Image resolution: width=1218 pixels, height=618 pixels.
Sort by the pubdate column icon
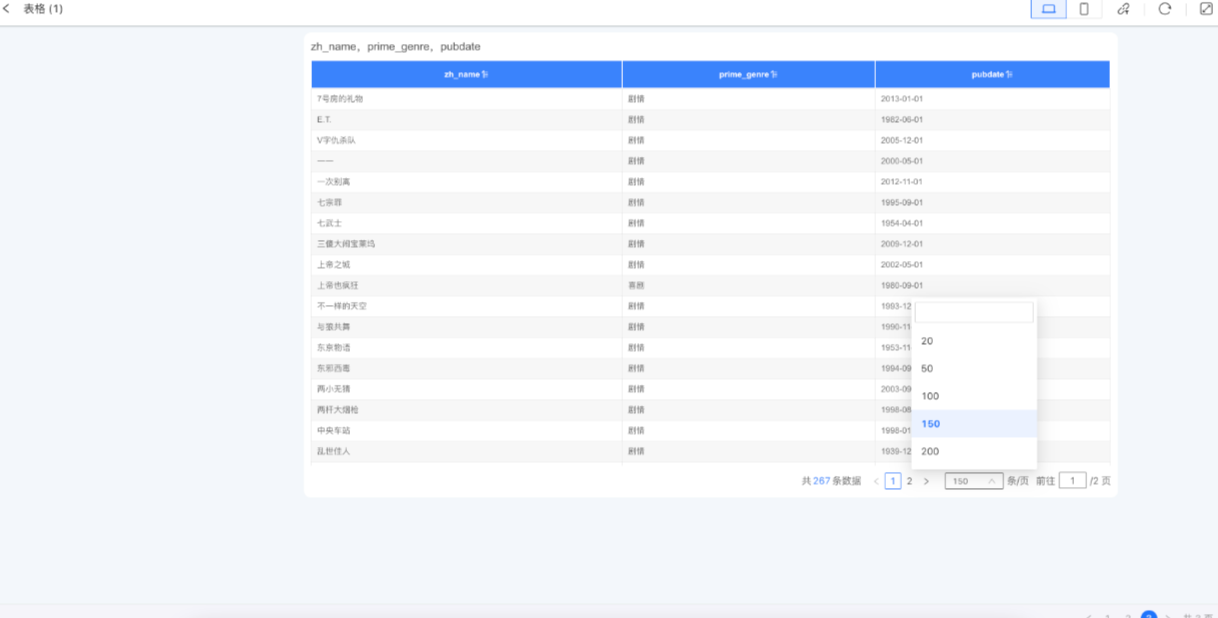(x=1009, y=75)
